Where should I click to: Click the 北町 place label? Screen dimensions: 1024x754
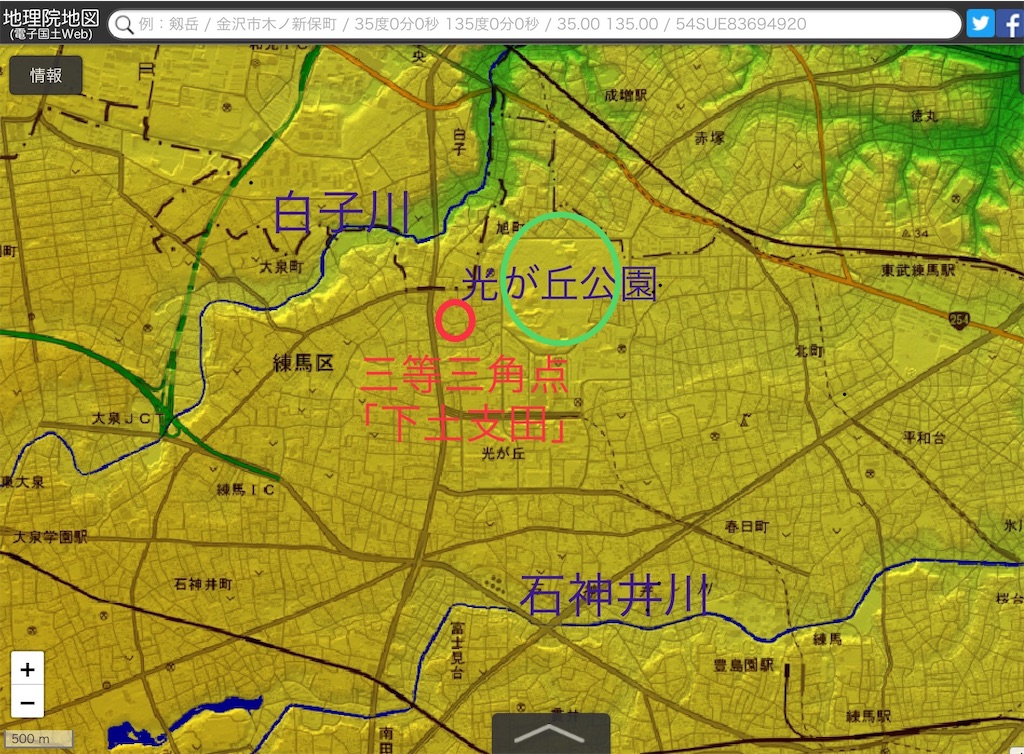(808, 351)
